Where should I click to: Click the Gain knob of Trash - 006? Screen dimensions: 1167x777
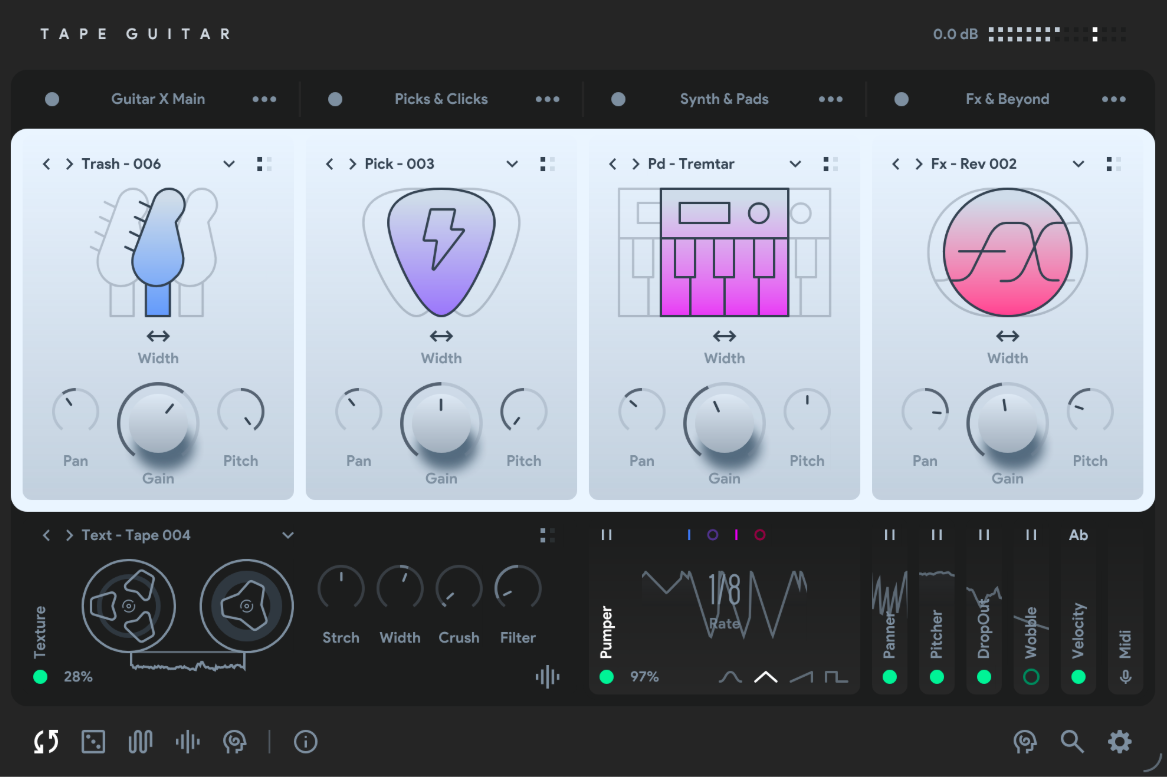tap(158, 423)
